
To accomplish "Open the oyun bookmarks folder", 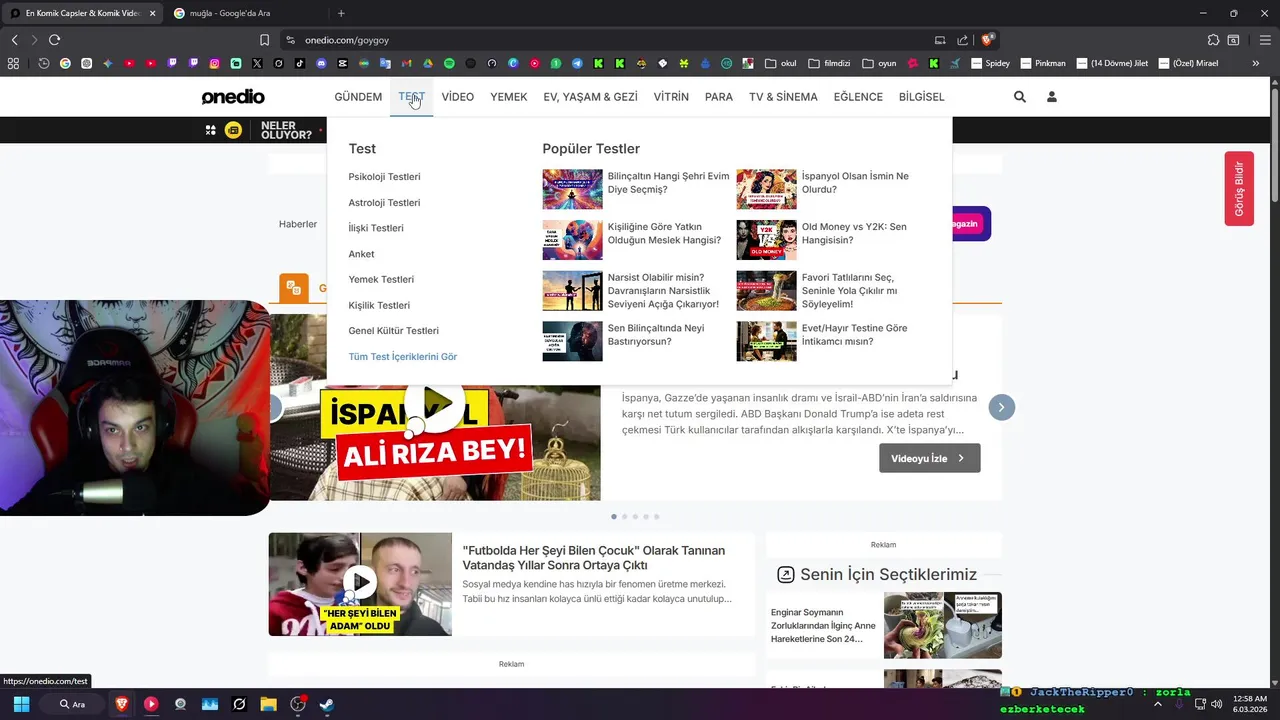I will tap(879, 63).
